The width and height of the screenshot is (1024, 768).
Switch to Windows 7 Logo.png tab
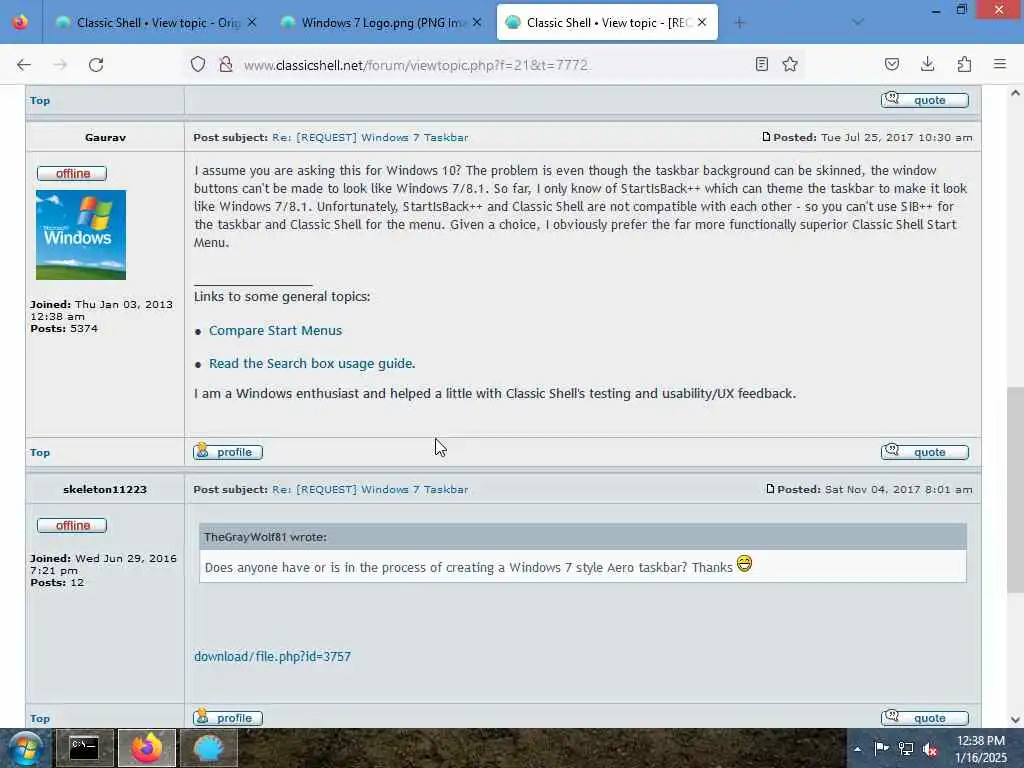381,23
